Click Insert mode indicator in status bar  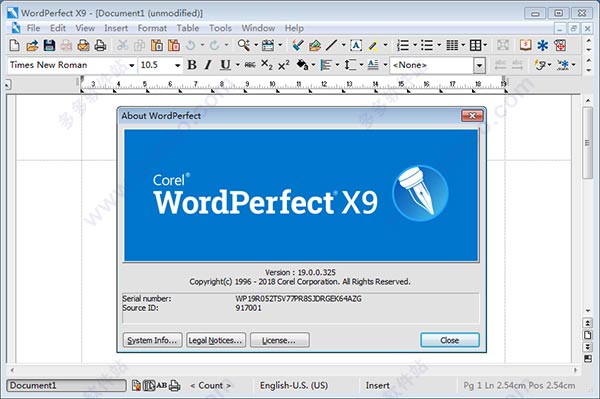point(377,386)
